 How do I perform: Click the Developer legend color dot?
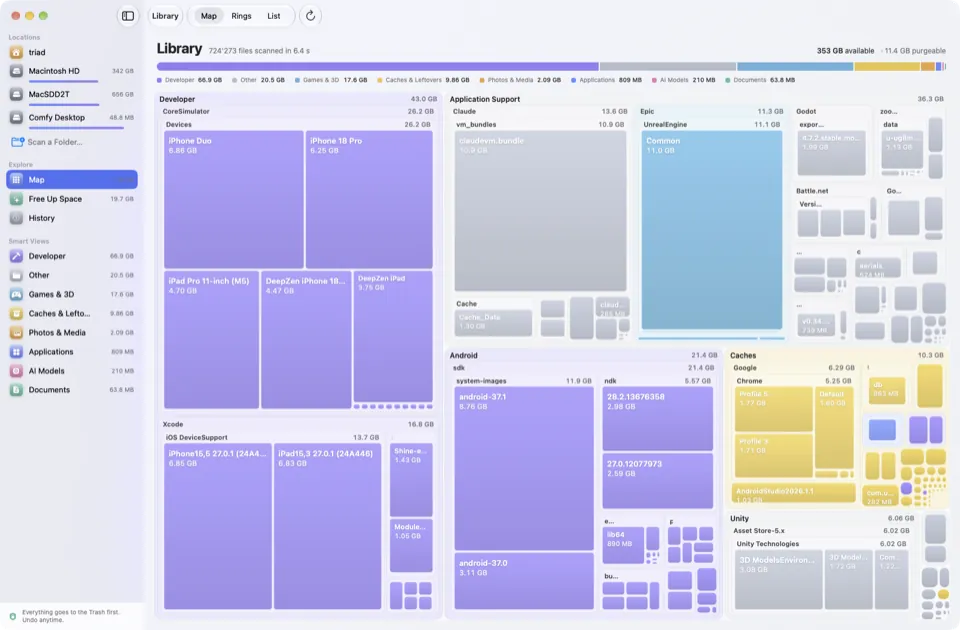coord(159,80)
